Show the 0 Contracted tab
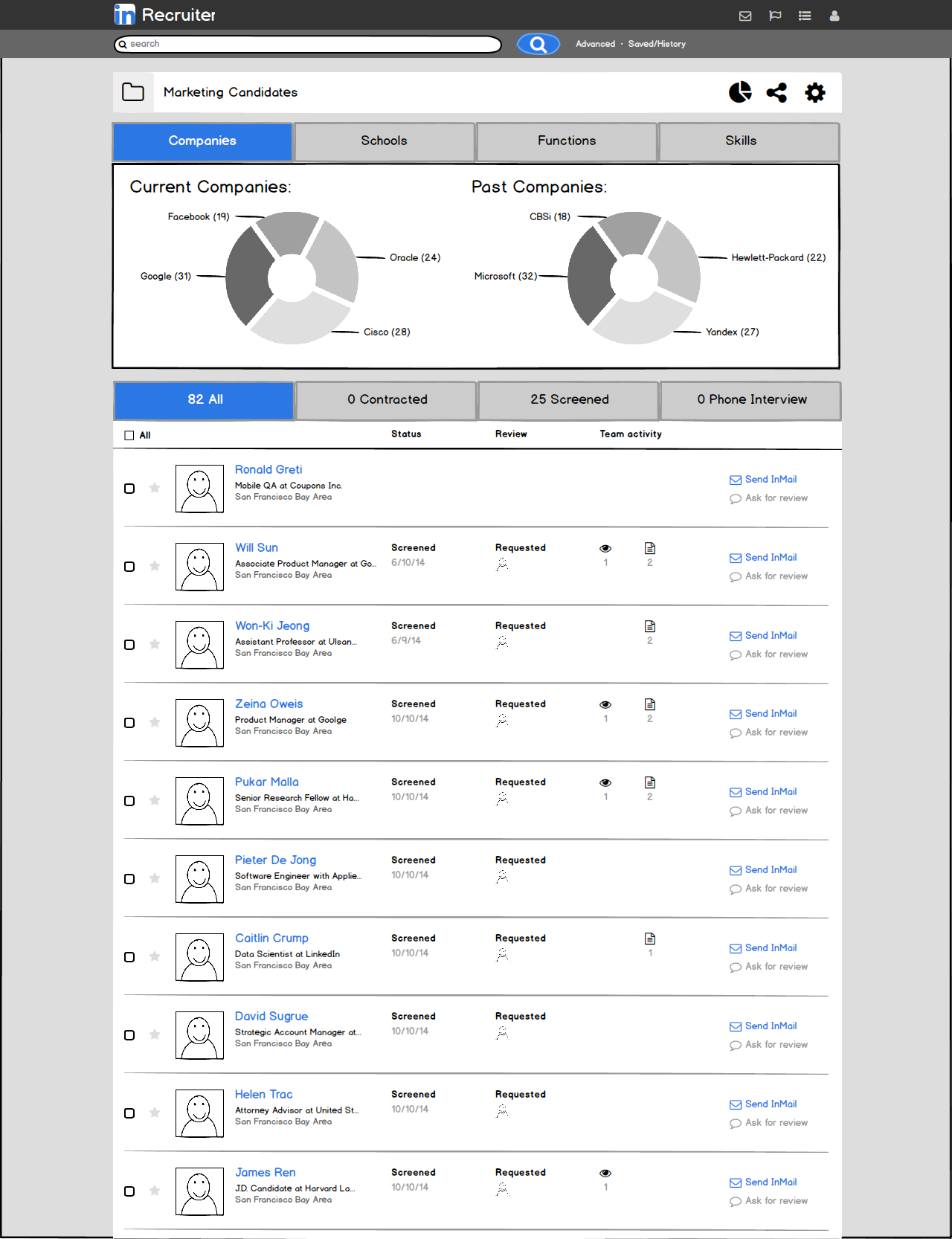This screenshot has height=1239, width=952. [387, 400]
